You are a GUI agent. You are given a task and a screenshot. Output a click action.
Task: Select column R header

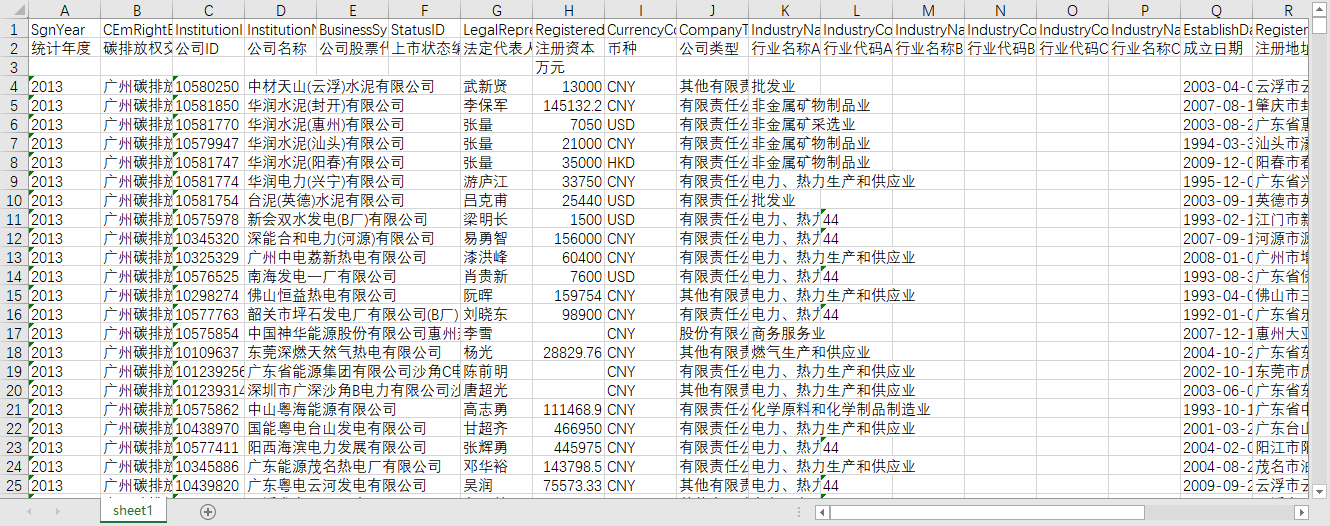1283,9
